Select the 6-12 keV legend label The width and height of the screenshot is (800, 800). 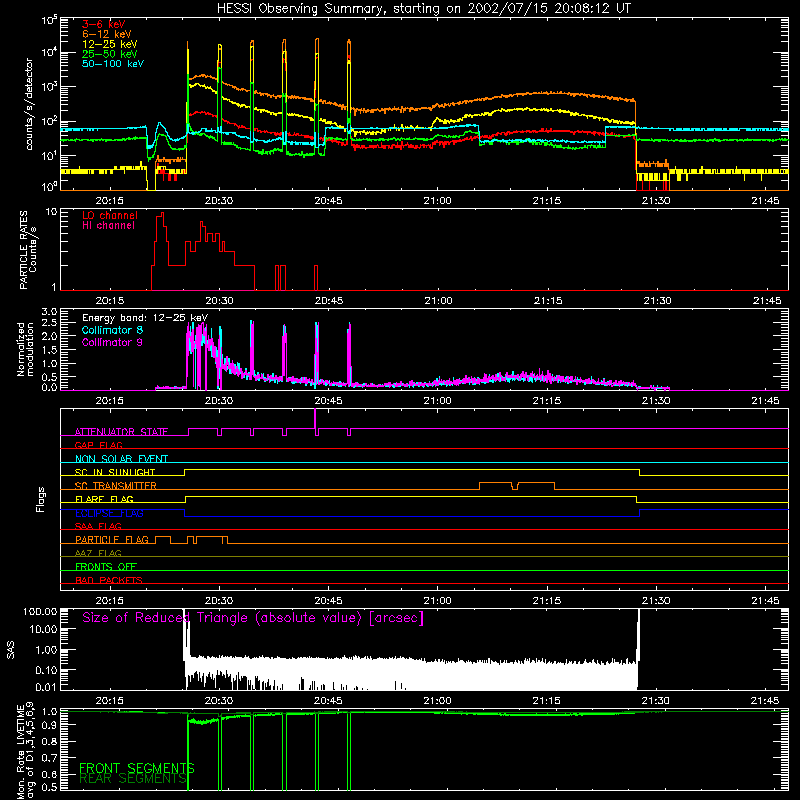point(107,34)
